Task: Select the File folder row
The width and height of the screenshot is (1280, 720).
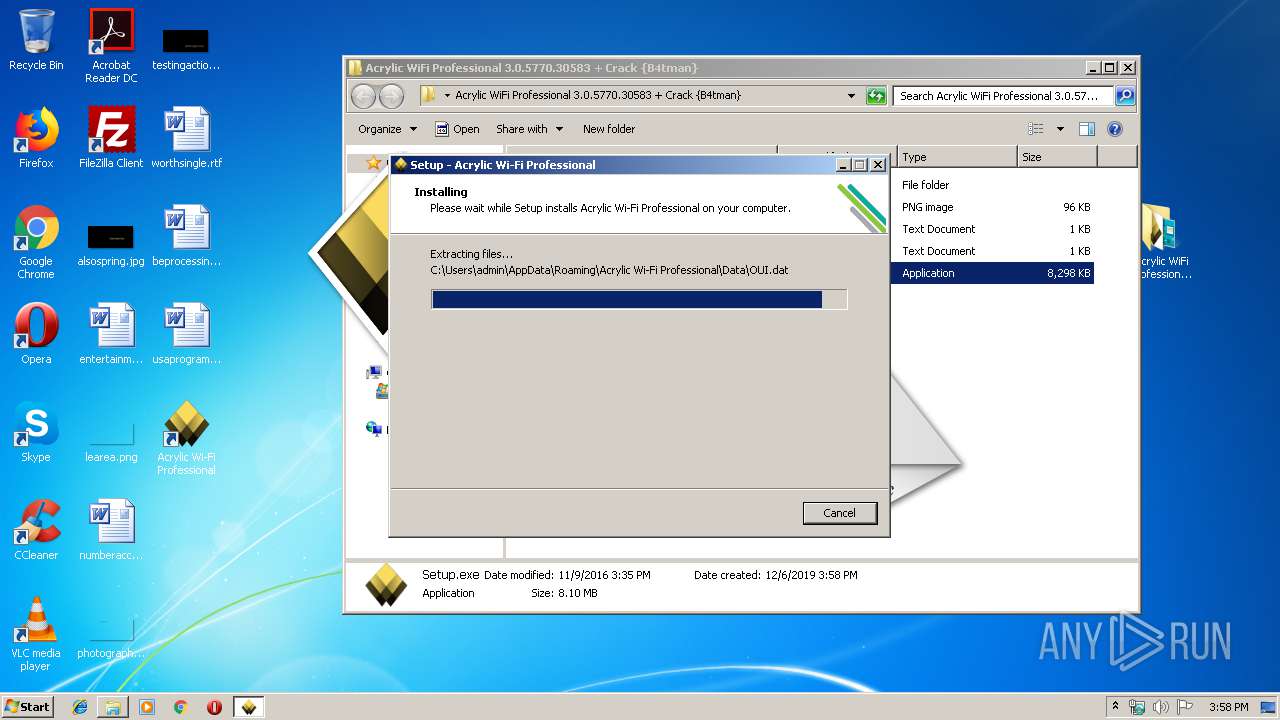Action: click(x=991, y=185)
